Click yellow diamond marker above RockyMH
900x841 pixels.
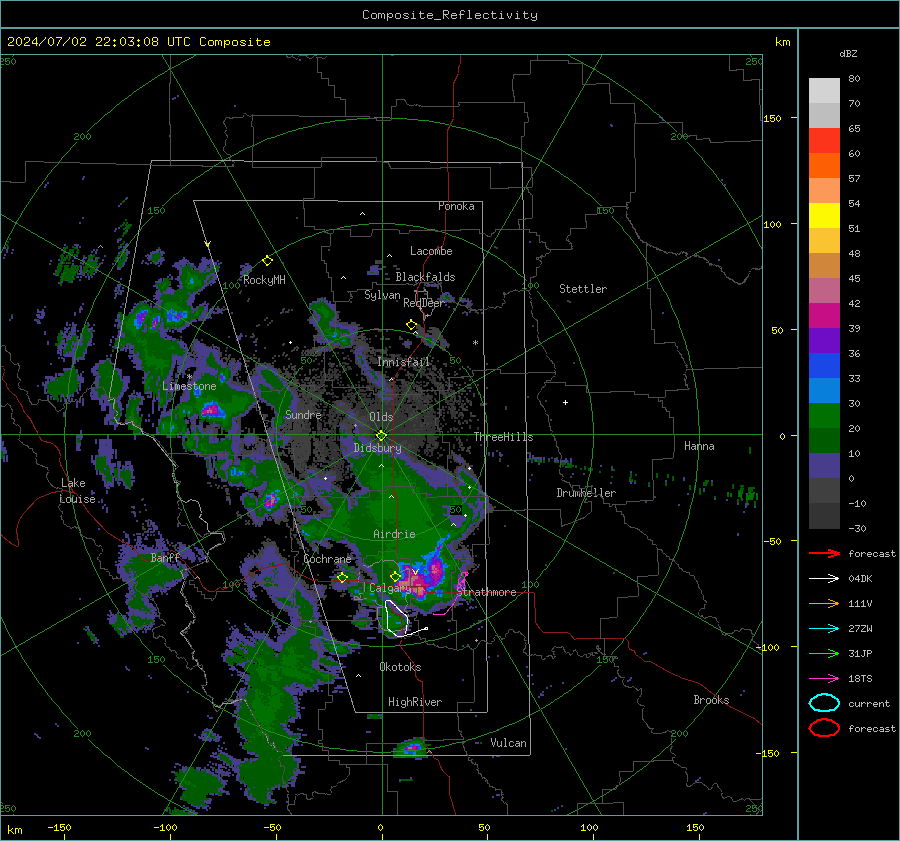(x=267, y=261)
